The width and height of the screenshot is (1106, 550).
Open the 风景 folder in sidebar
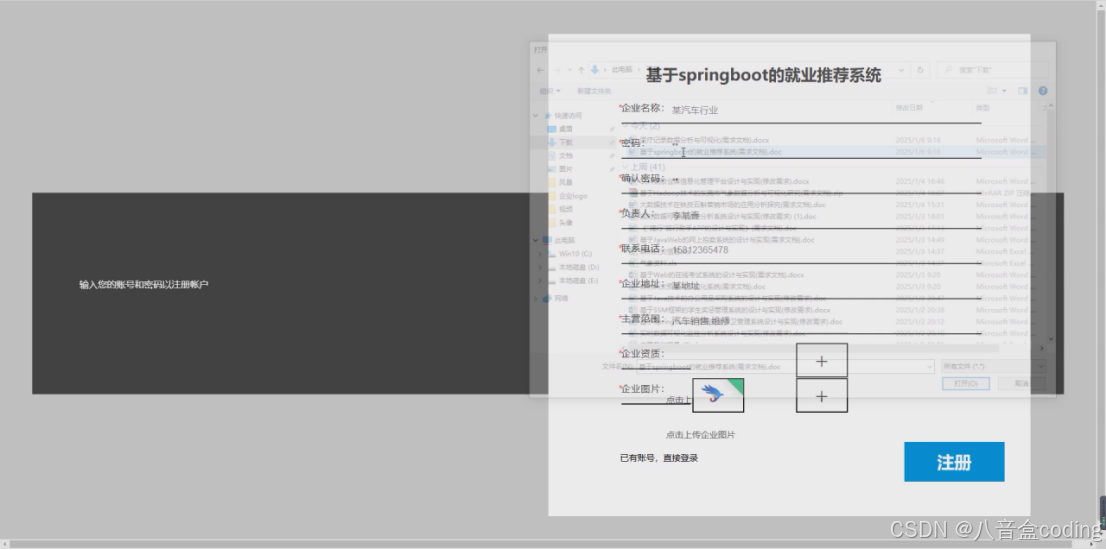coord(566,183)
